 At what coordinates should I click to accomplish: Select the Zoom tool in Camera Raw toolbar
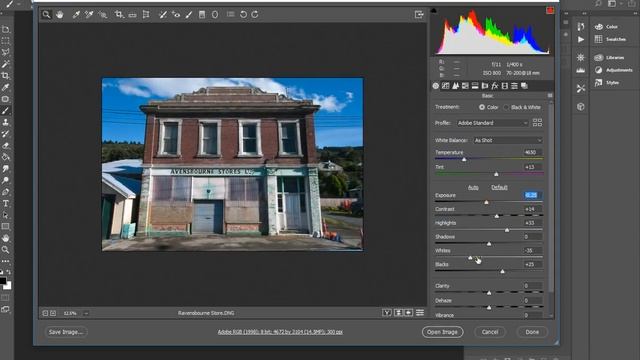point(47,15)
